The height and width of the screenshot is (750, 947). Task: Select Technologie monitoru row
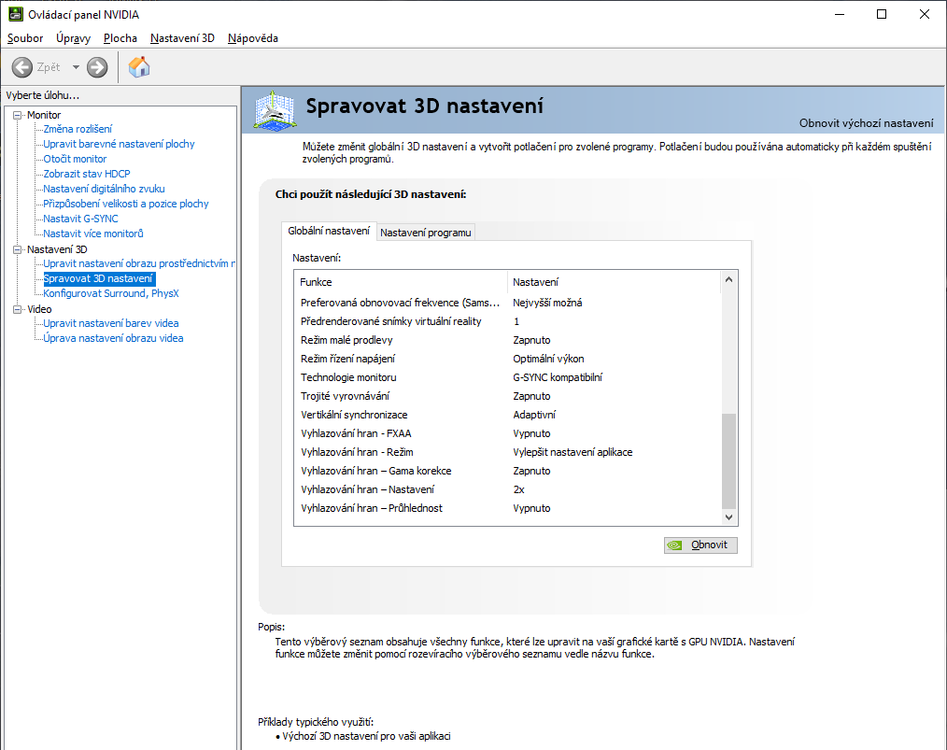tap(507, 377)
